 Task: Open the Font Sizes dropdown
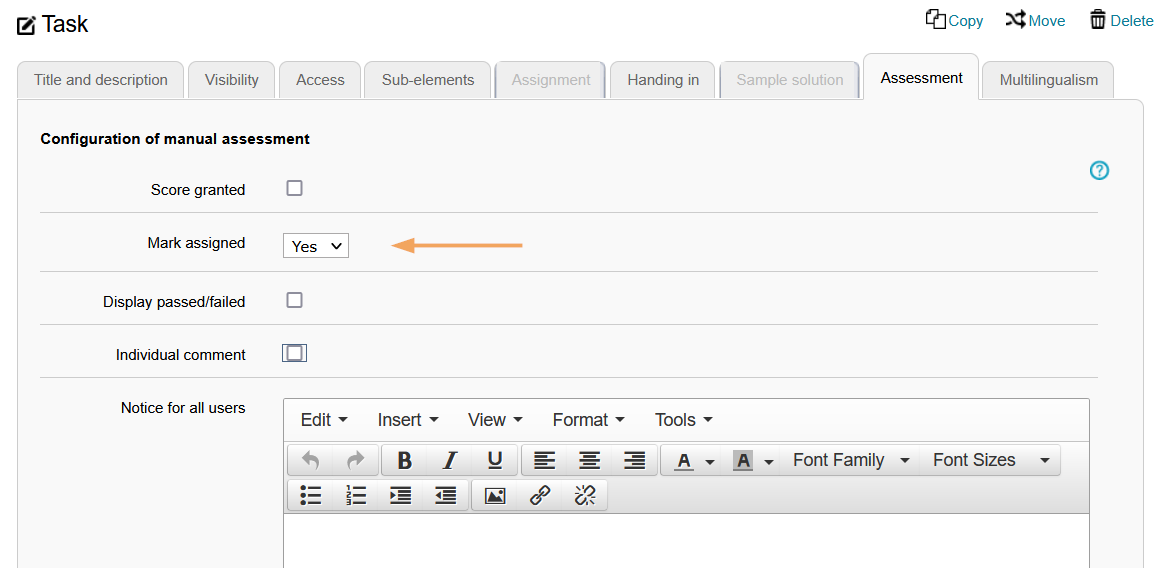990,460
